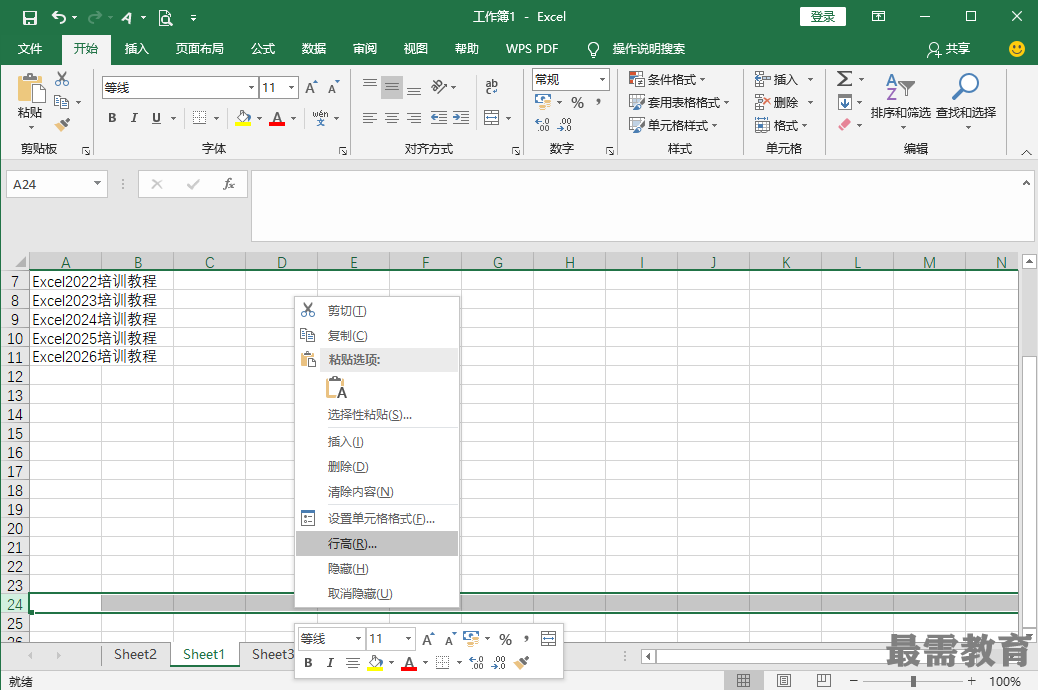
Task: Click the Share button
Action: coord(949,48)
